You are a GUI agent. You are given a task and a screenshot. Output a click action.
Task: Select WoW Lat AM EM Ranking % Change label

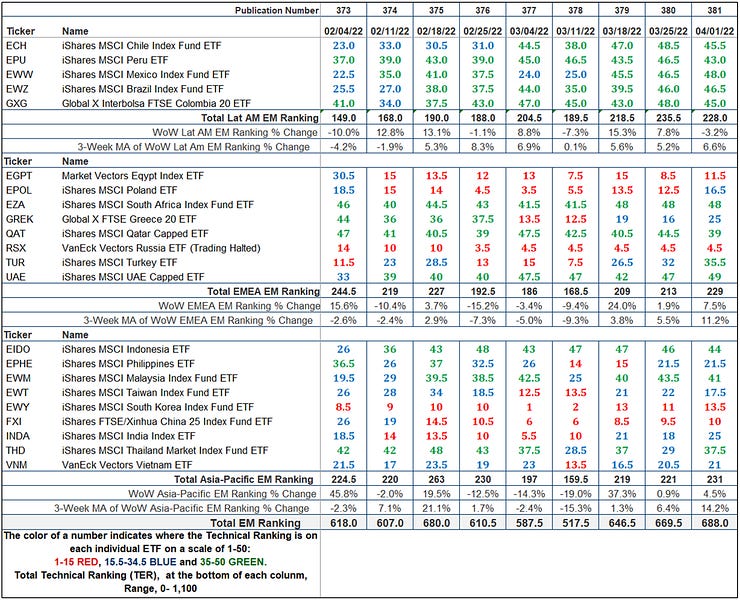235,133
